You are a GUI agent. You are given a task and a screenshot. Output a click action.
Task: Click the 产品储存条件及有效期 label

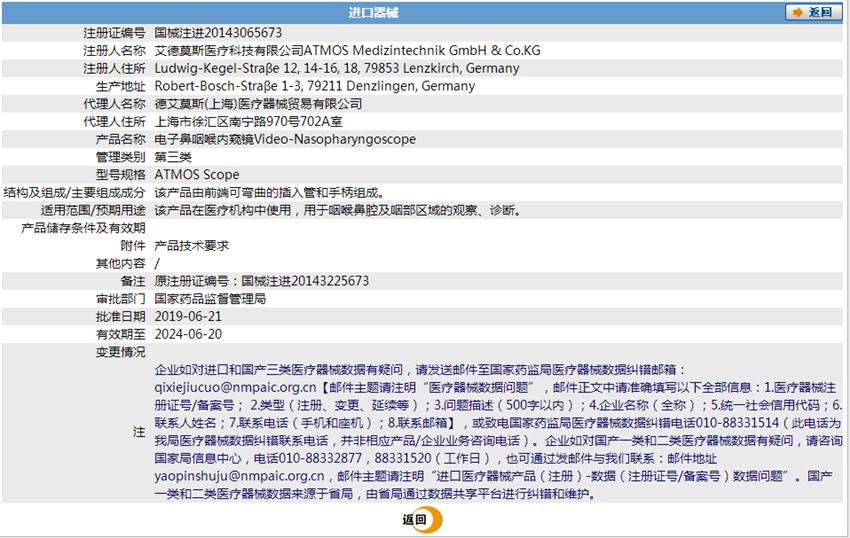click(x=83, y=228)
